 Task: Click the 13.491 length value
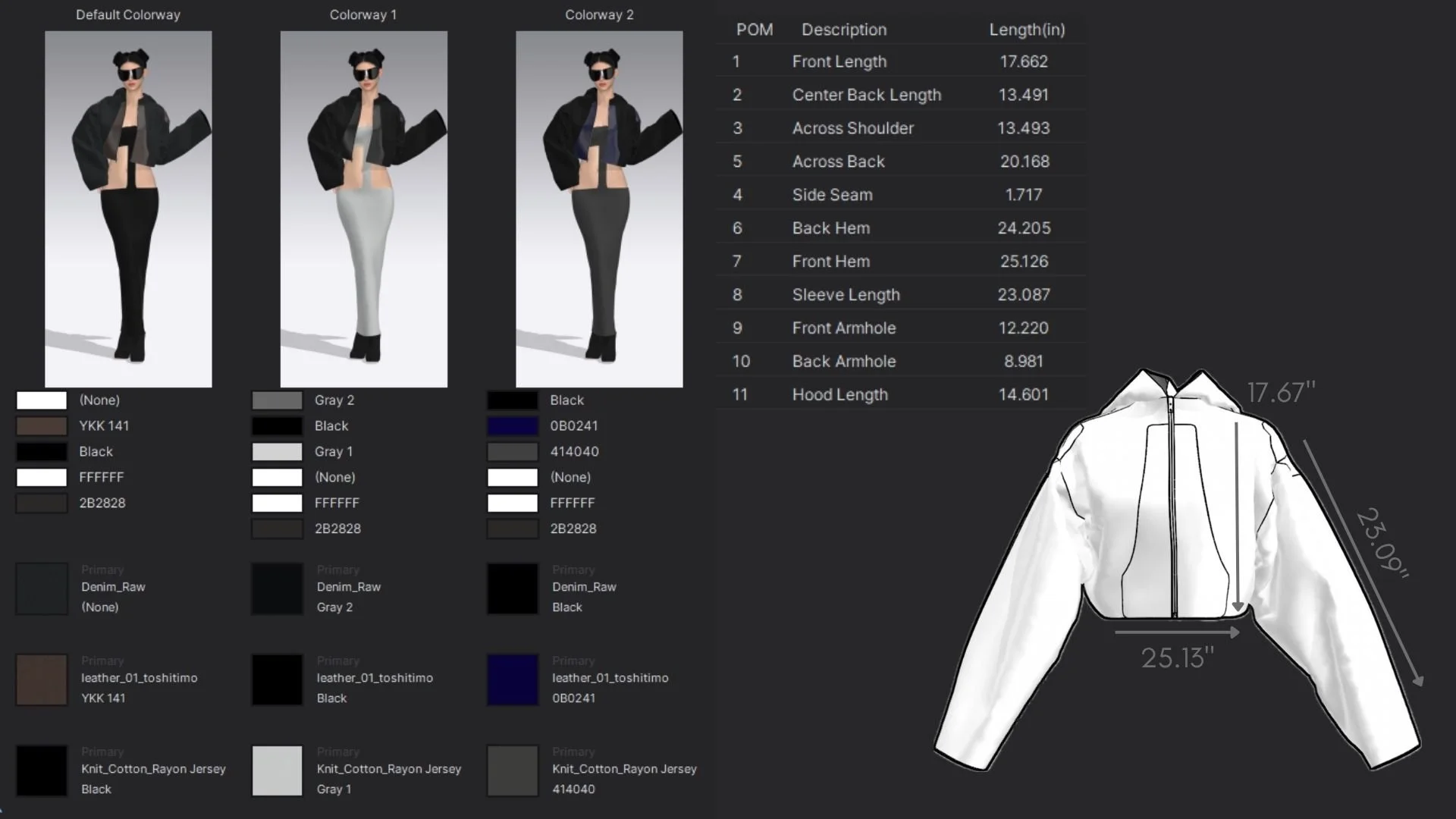click(x=1024, y=95)
